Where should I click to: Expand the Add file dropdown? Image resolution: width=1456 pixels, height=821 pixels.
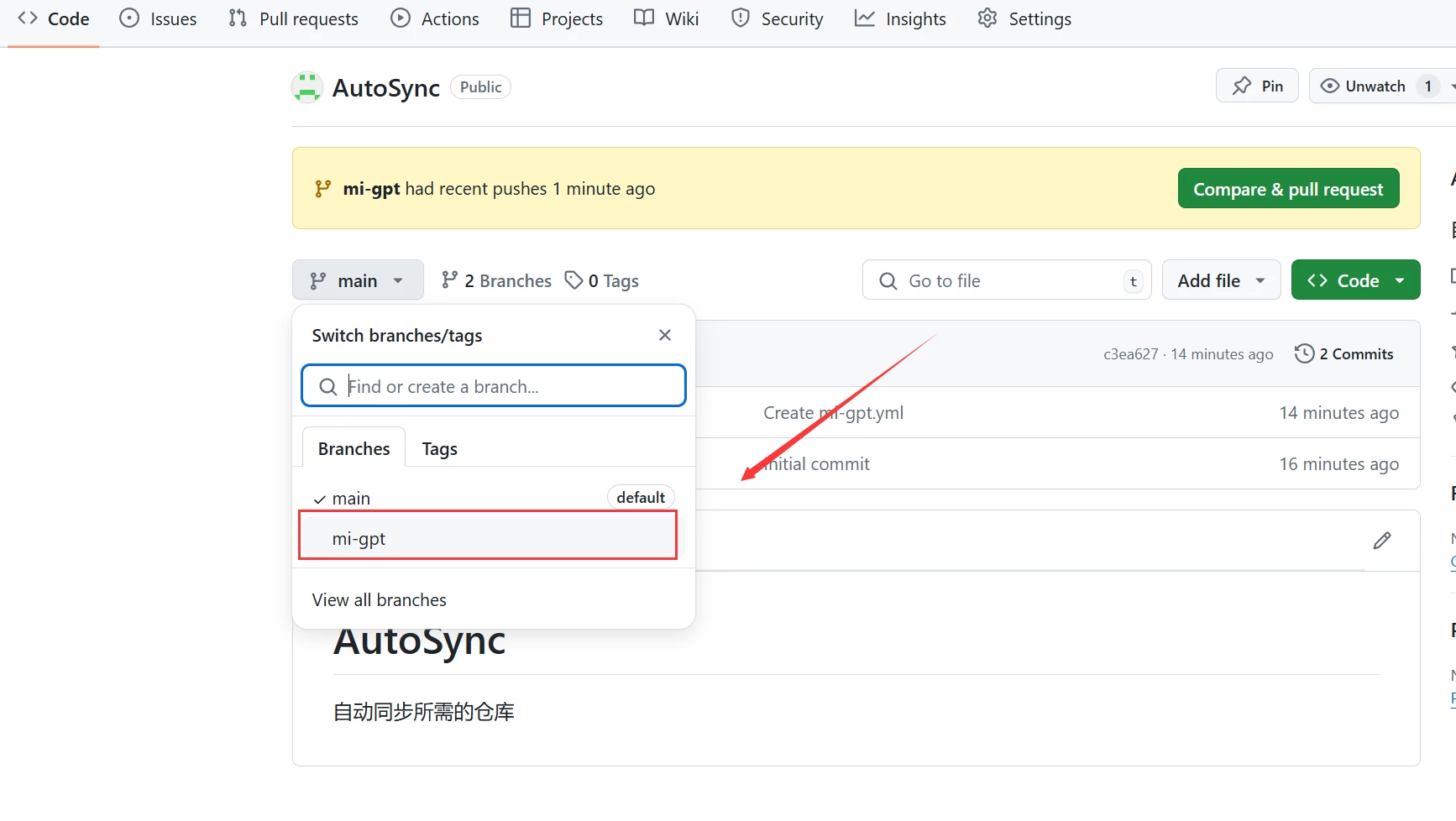[x=1220, y=281]
